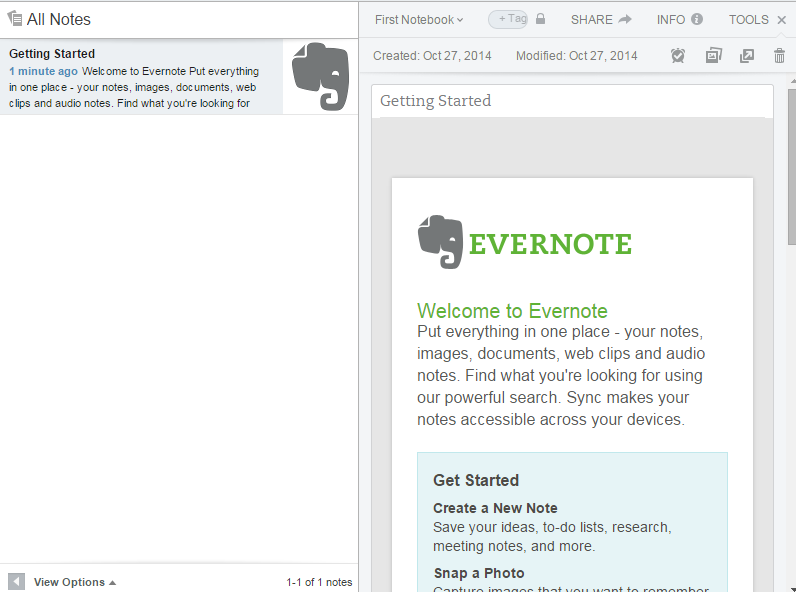Click the presentation mode icon

(x=713, y=55)
